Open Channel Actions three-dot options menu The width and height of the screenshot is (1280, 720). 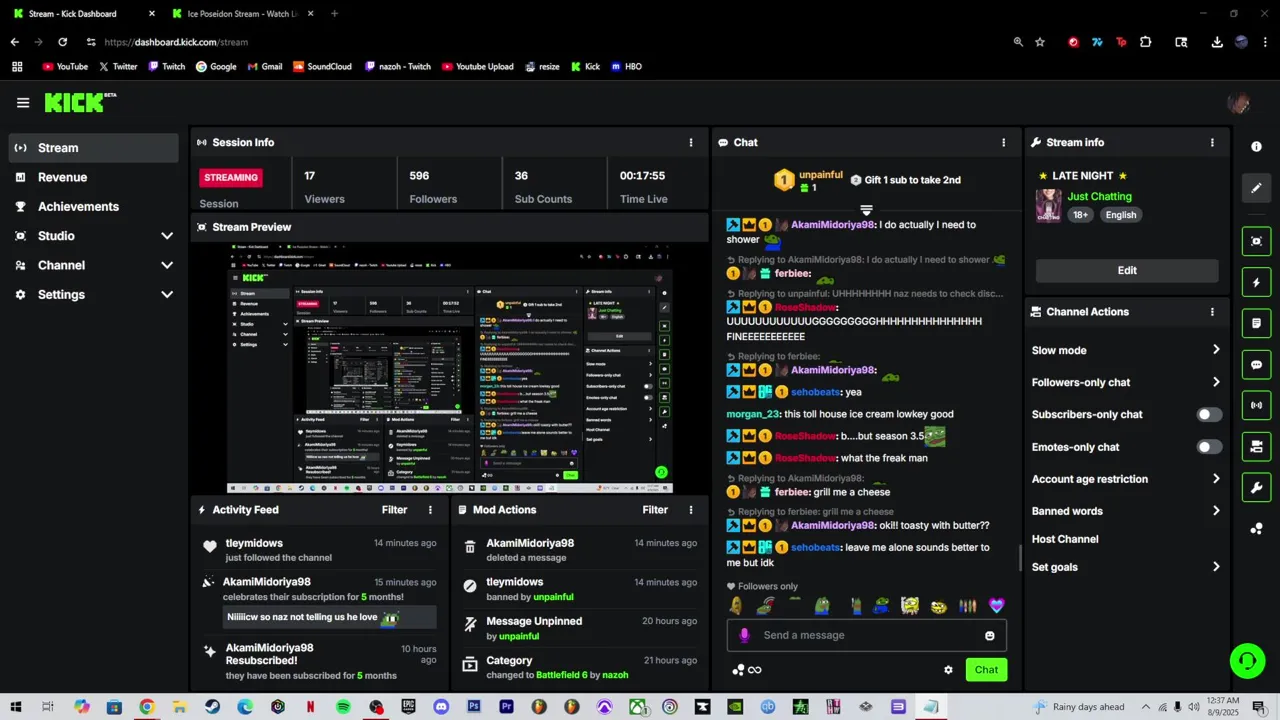pyautogui.click(x=1213, y=312)
